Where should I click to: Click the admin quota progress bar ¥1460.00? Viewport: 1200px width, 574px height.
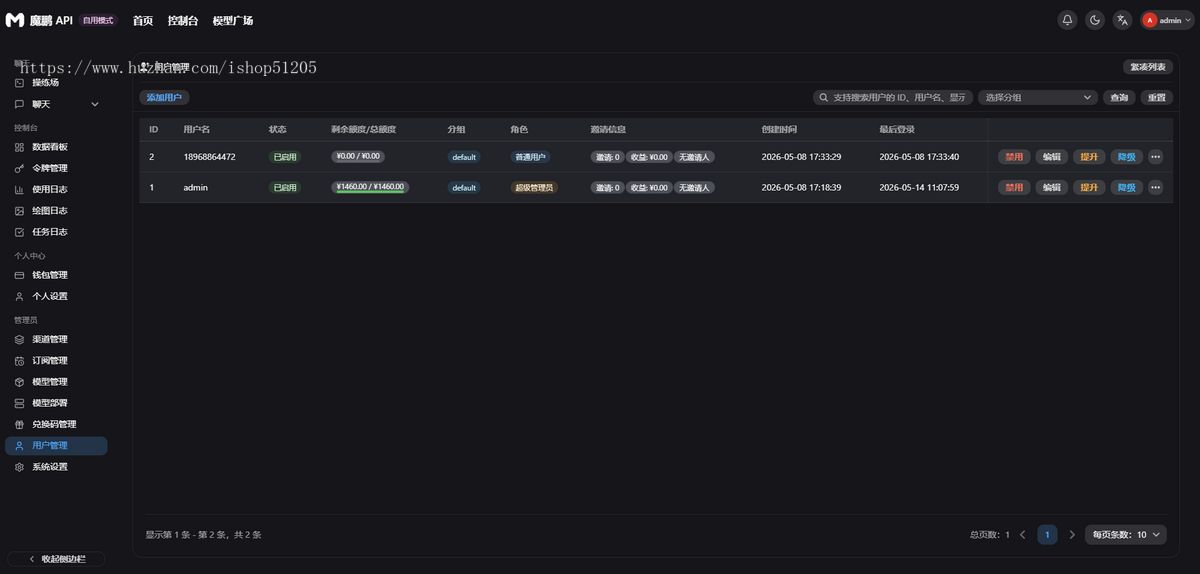coord(370,187)
